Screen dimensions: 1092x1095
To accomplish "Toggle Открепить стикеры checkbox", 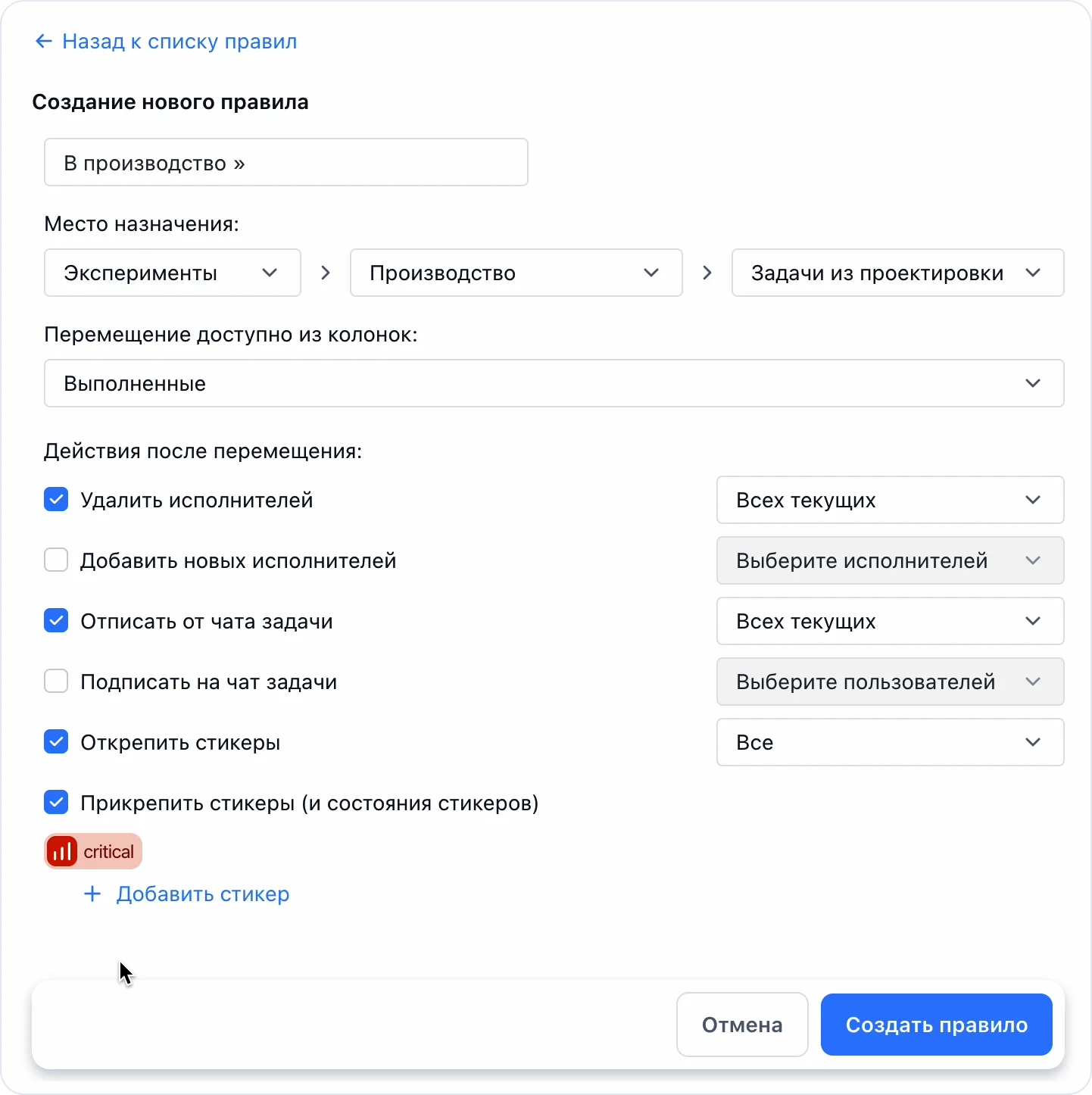I will click(x=56, y=742).
